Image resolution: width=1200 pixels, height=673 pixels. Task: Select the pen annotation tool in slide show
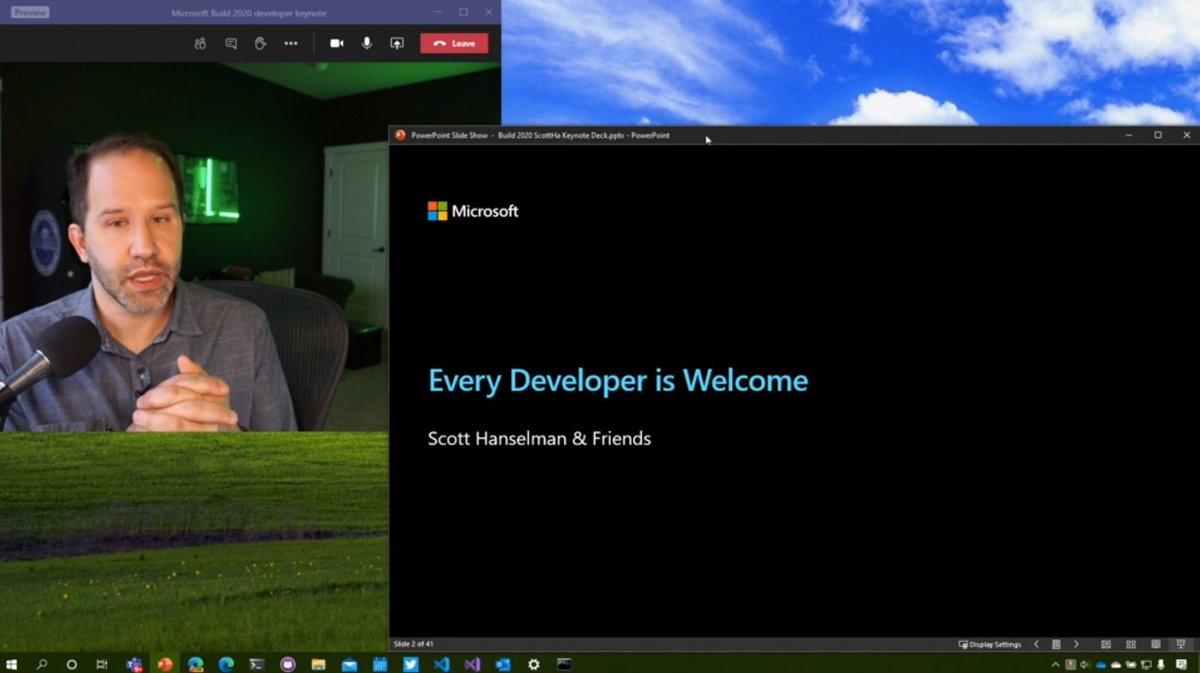click(1056, 644)
